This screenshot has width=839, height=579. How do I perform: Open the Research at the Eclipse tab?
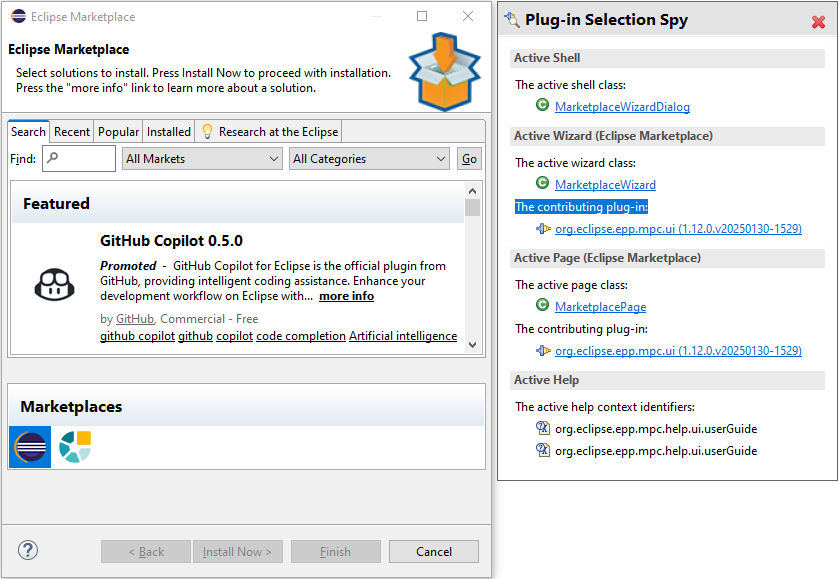pos(270,132)
